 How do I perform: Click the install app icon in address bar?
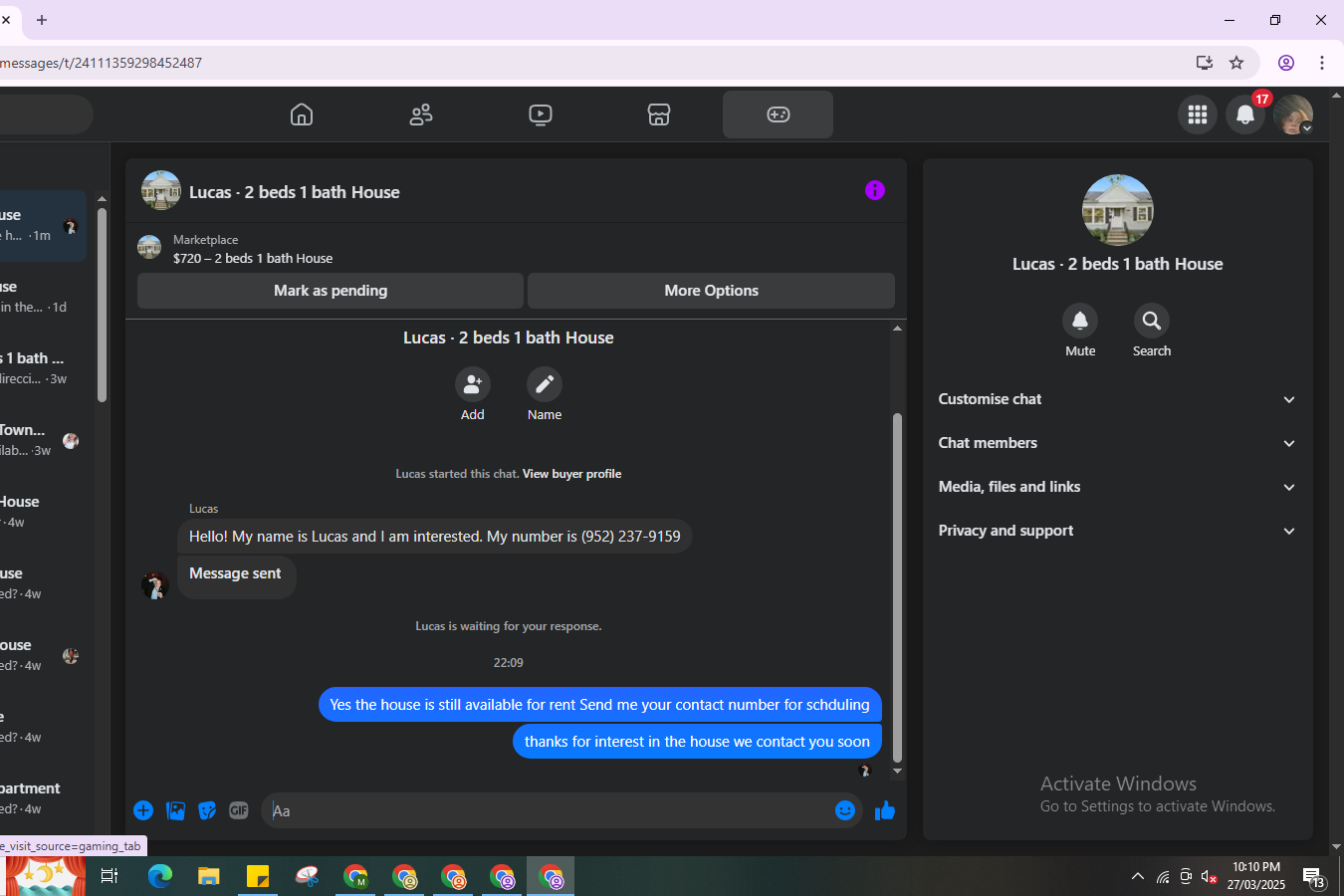[x=1205, y=63]
